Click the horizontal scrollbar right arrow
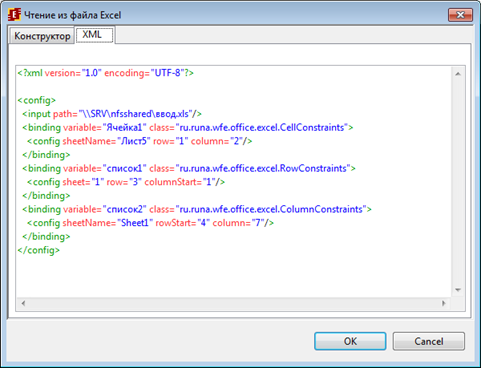This screenshot has height=370, width=482. 444,303
